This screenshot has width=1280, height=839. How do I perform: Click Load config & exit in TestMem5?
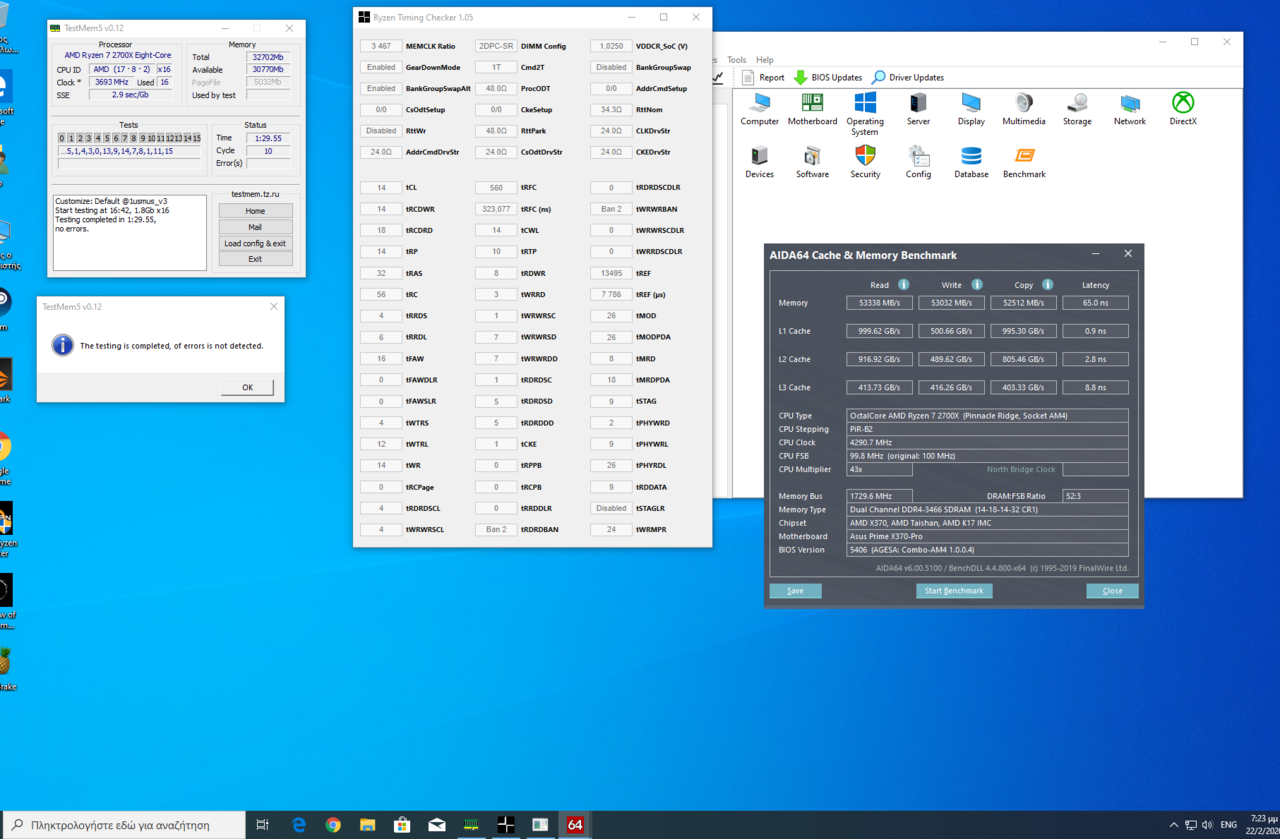point(255,243)
